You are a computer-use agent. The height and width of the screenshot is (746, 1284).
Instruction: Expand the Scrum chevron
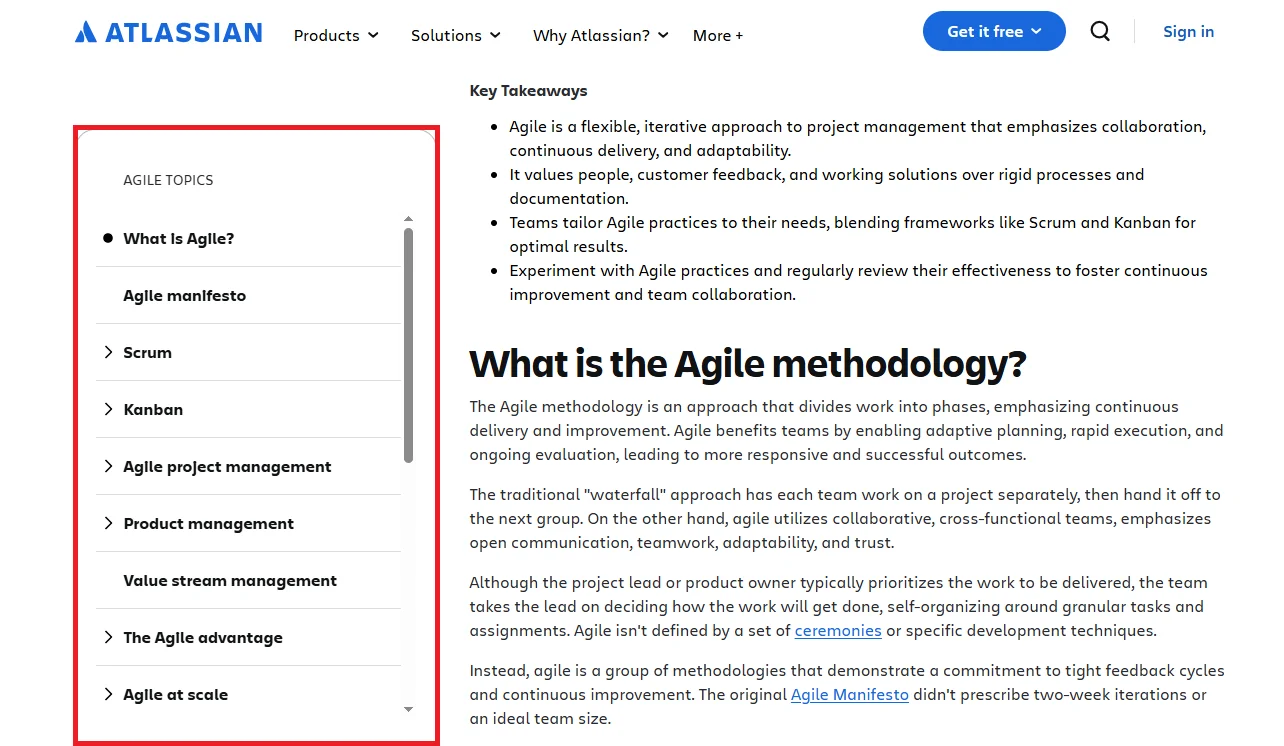pyautogui.click(x=108, y=352)
